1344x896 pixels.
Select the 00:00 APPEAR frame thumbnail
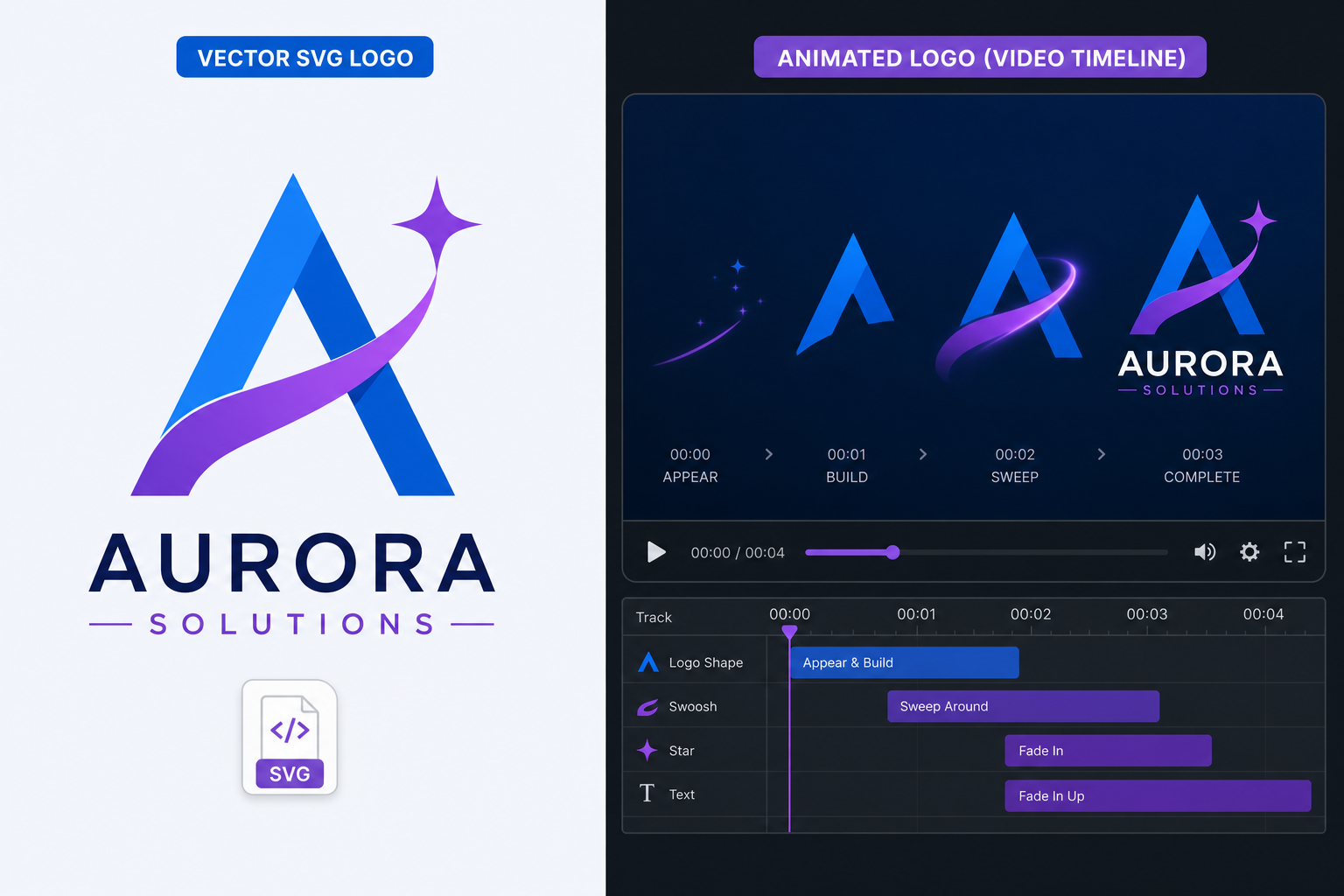(709, 313)
